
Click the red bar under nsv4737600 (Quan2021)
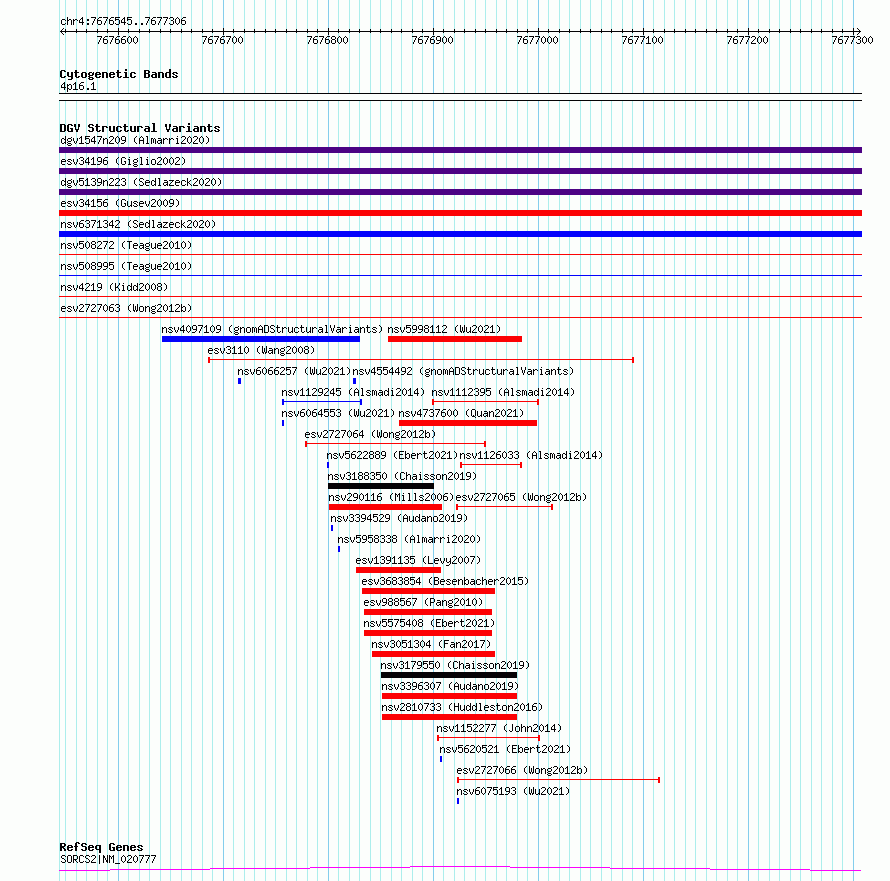click(x=468, y=423)
